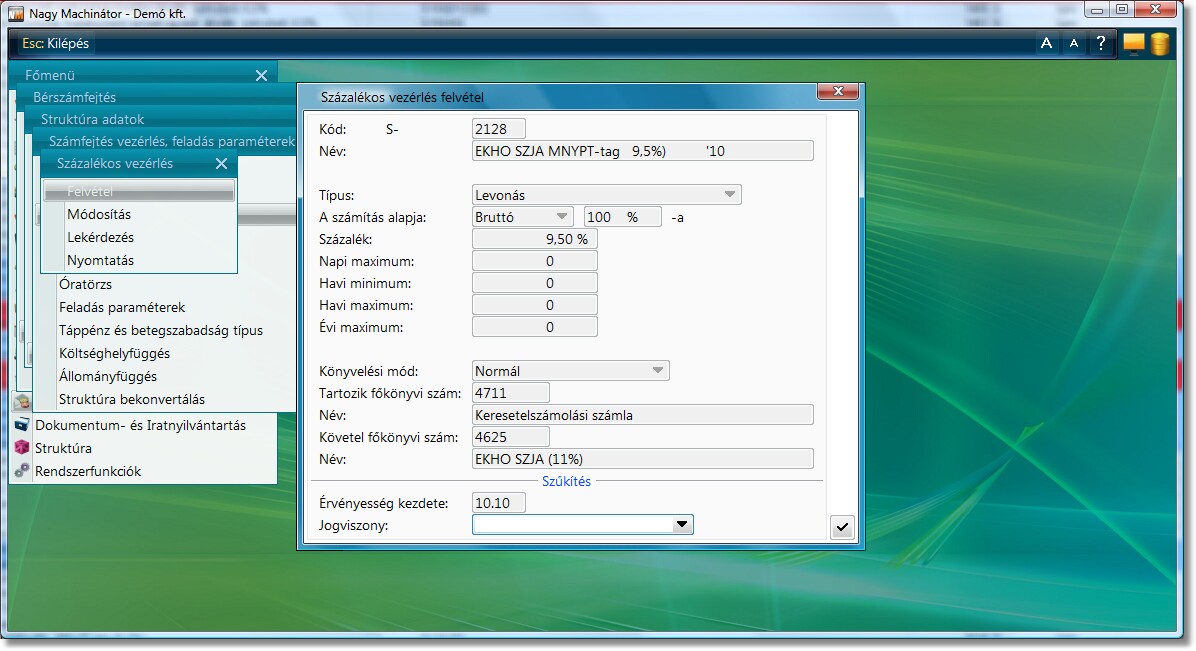The height and width of the screenshot is (651, 1196).
Task: Close the Százalékos vezérlés submenu
Action: [221, 164]
